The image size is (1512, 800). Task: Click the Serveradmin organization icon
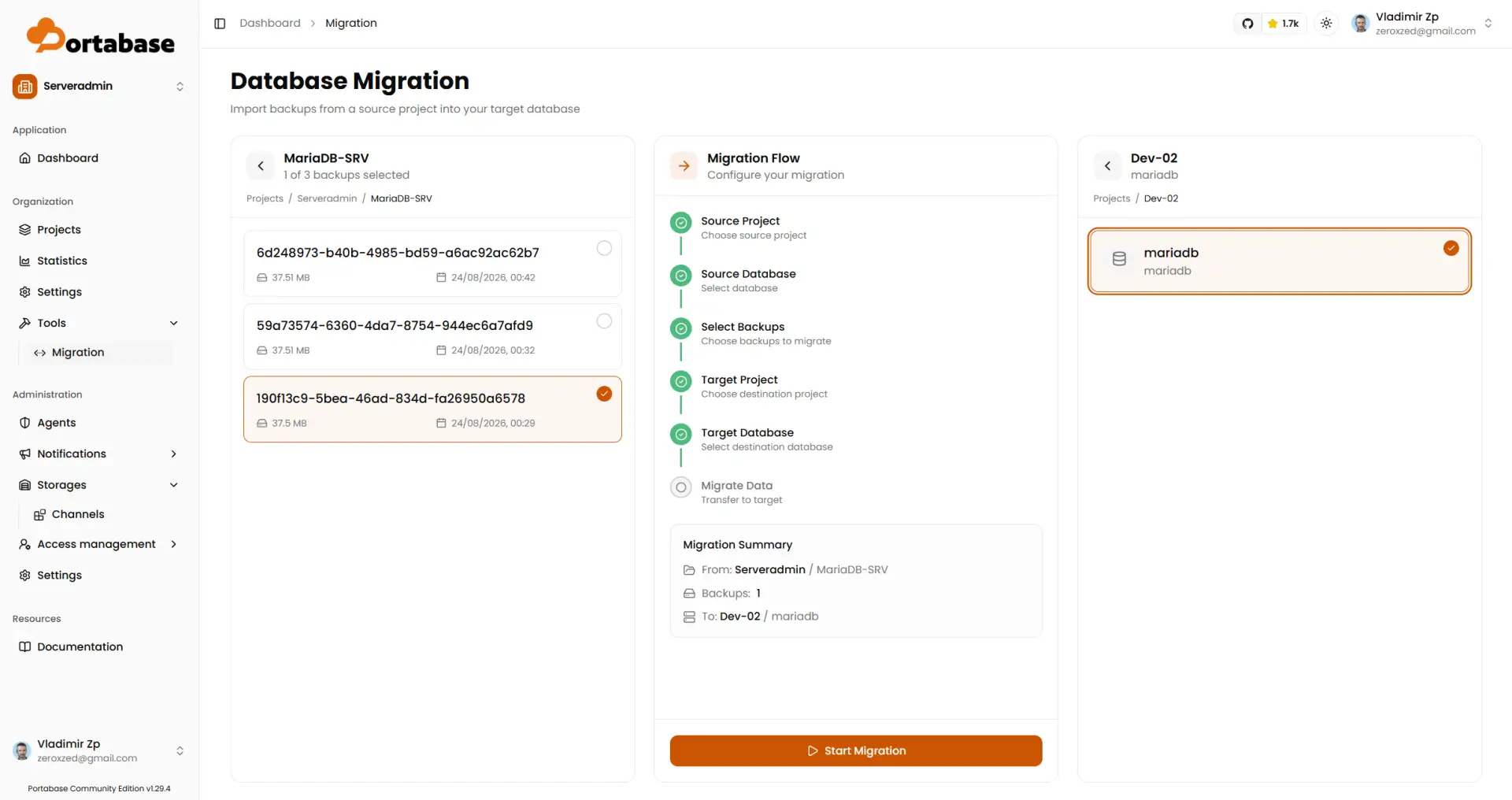tap(24, 87)
